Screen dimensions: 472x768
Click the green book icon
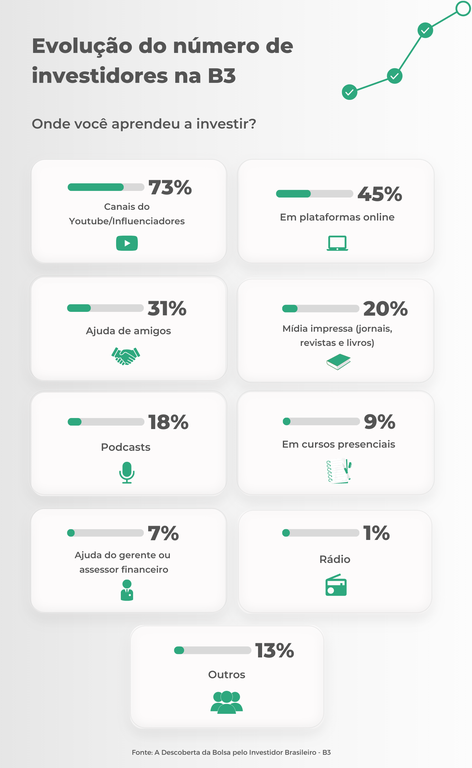tap(338, 362)
